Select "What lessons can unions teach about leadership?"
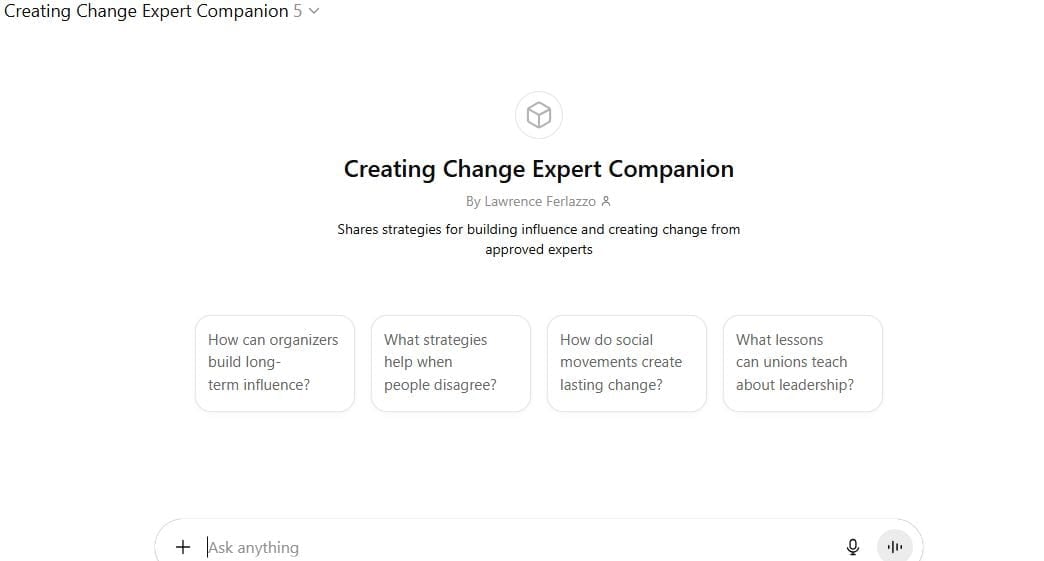The image size is (1044, 561). 802,362
